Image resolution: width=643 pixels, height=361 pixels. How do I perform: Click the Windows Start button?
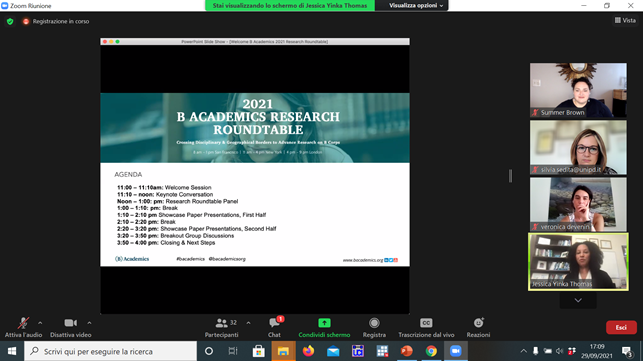pos(12,351)
